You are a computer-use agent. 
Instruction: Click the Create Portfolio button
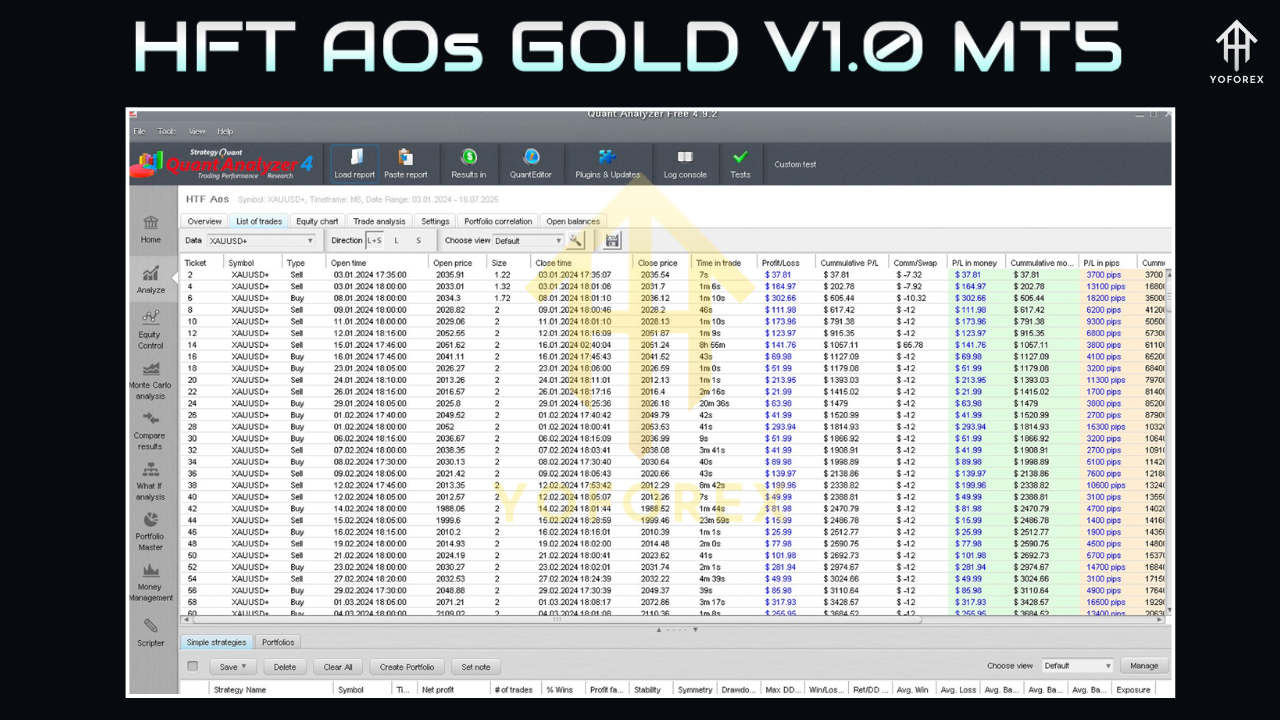click(406, 666)
